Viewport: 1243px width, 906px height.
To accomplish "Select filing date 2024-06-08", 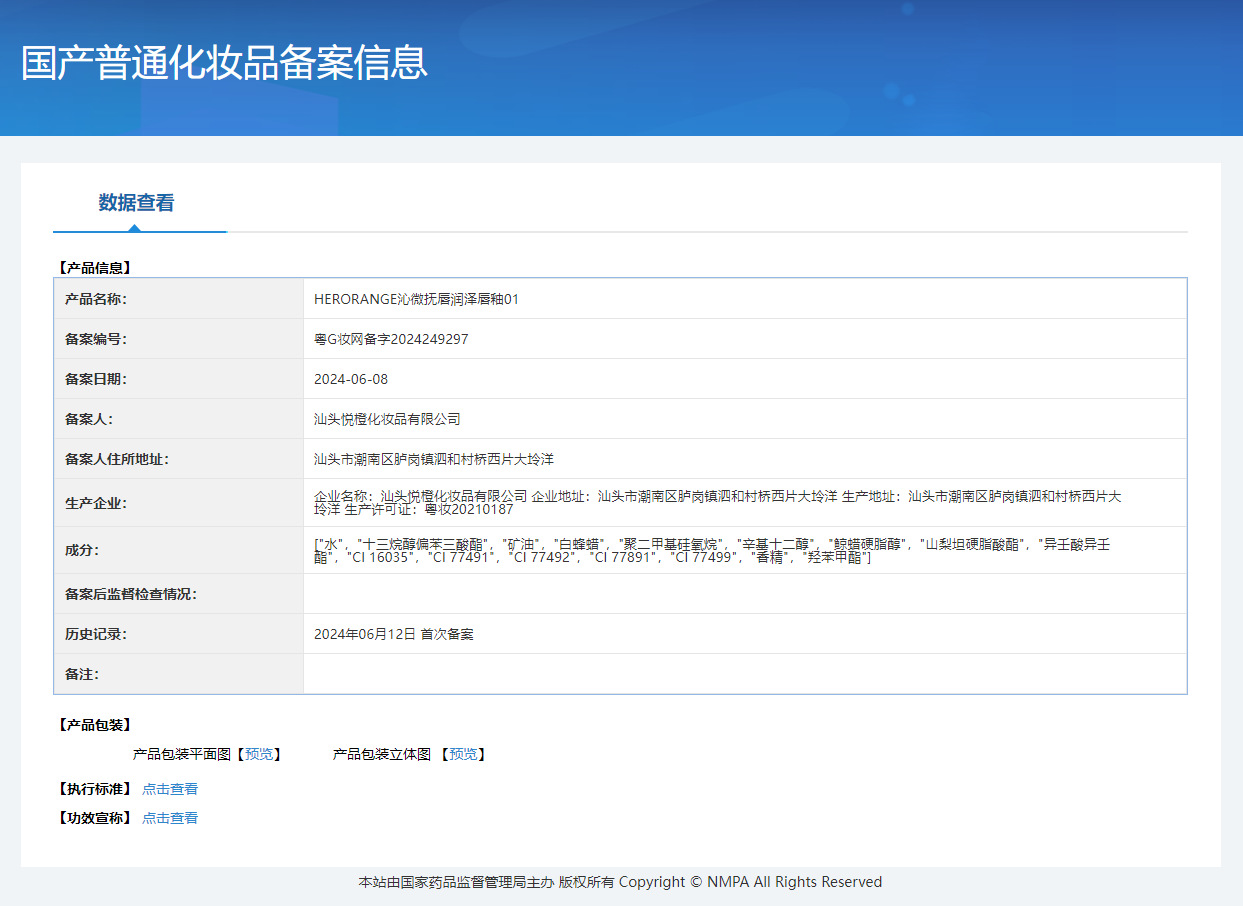I will pos(351,379).
